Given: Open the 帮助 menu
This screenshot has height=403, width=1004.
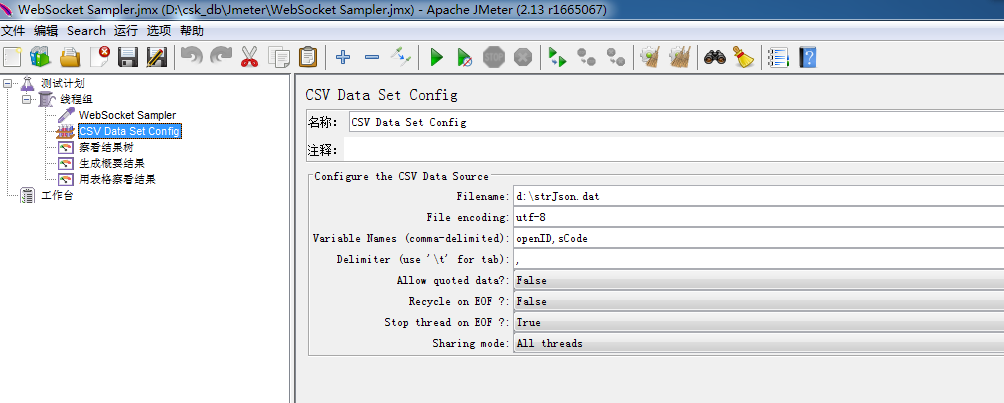Looking at the screenshot, I should pyautogui.click(x=191, y=31).
